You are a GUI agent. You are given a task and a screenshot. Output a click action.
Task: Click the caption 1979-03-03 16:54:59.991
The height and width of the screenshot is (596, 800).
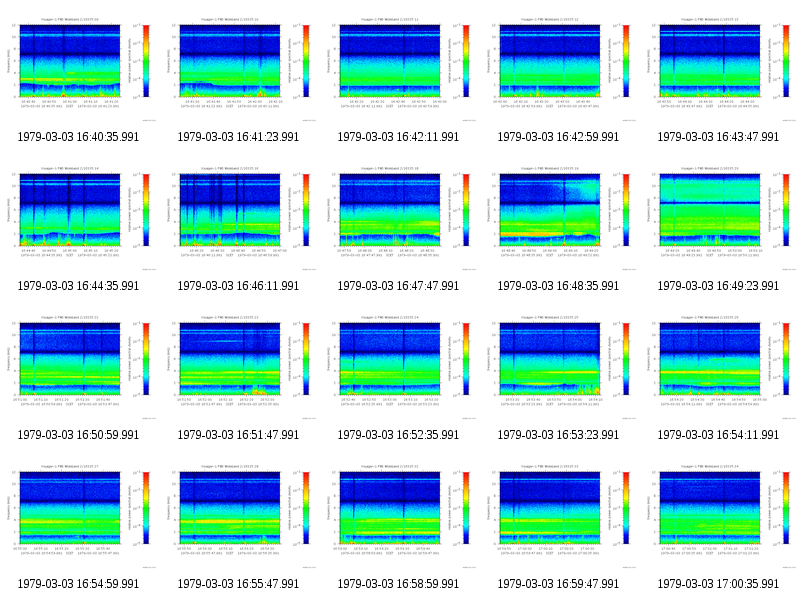coord(78,584)
